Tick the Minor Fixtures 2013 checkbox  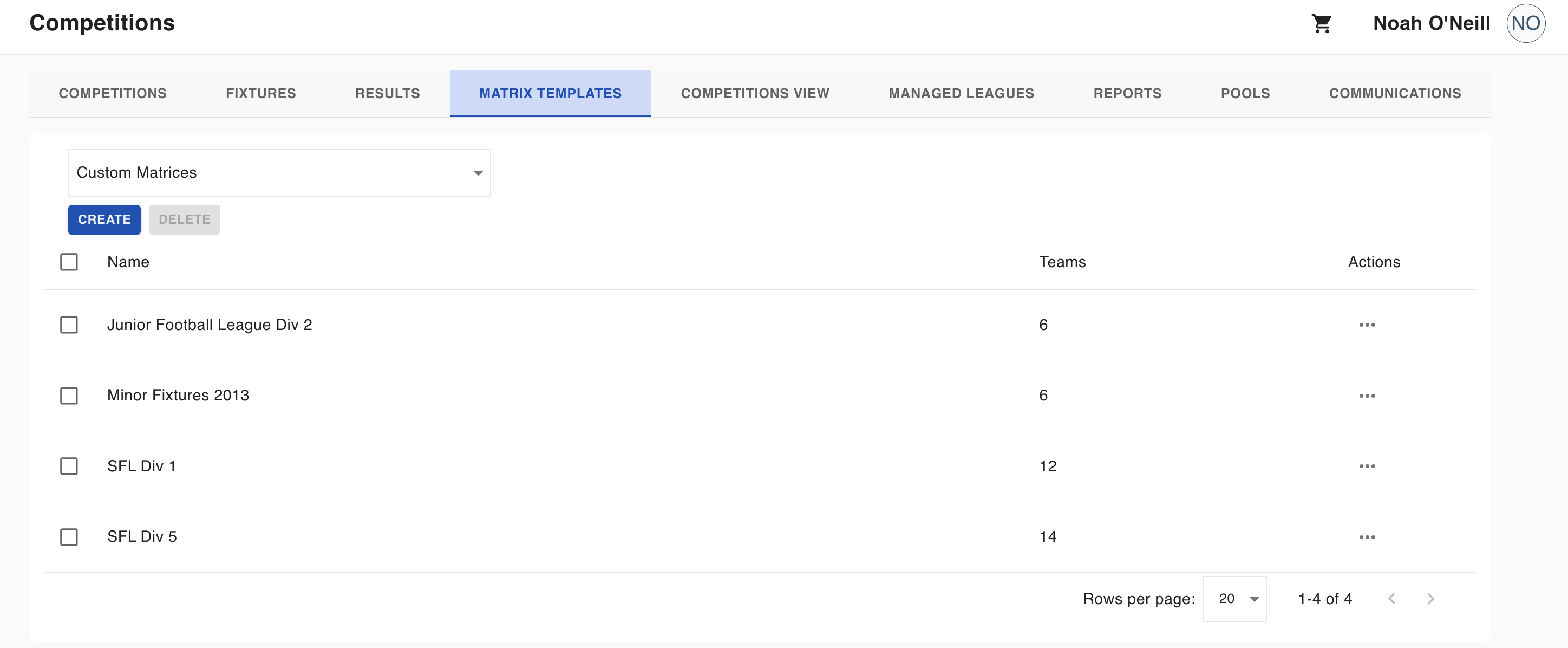69,396
